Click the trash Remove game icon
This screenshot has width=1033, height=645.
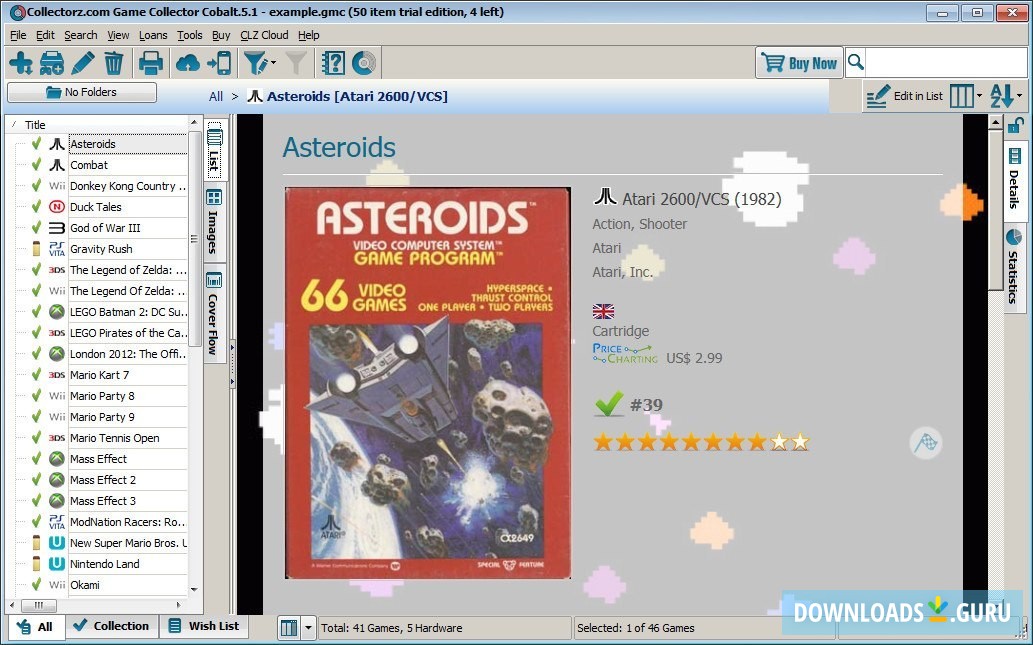[x=114, y=63]
